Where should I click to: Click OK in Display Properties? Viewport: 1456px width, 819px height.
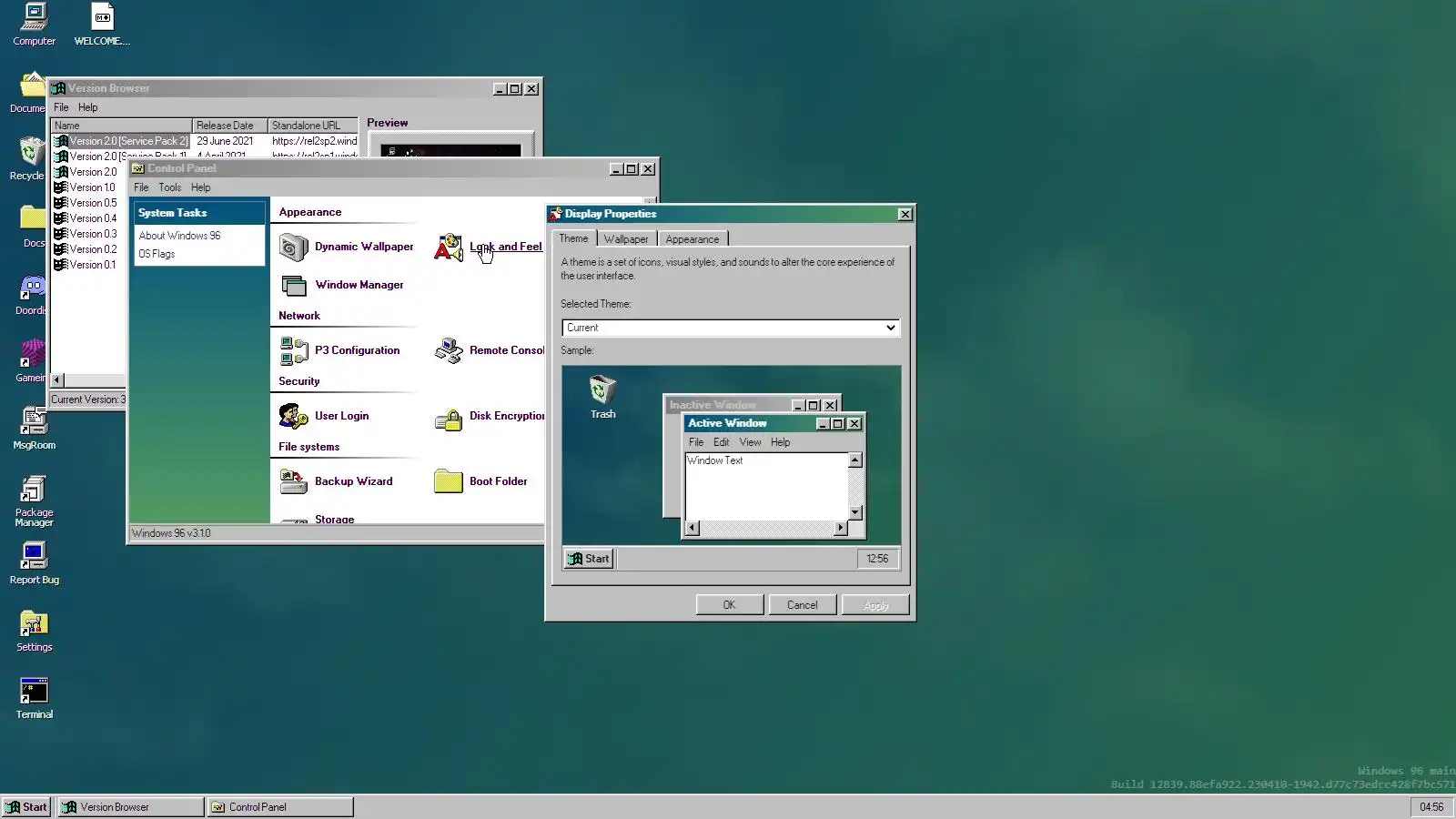(730, 605)
